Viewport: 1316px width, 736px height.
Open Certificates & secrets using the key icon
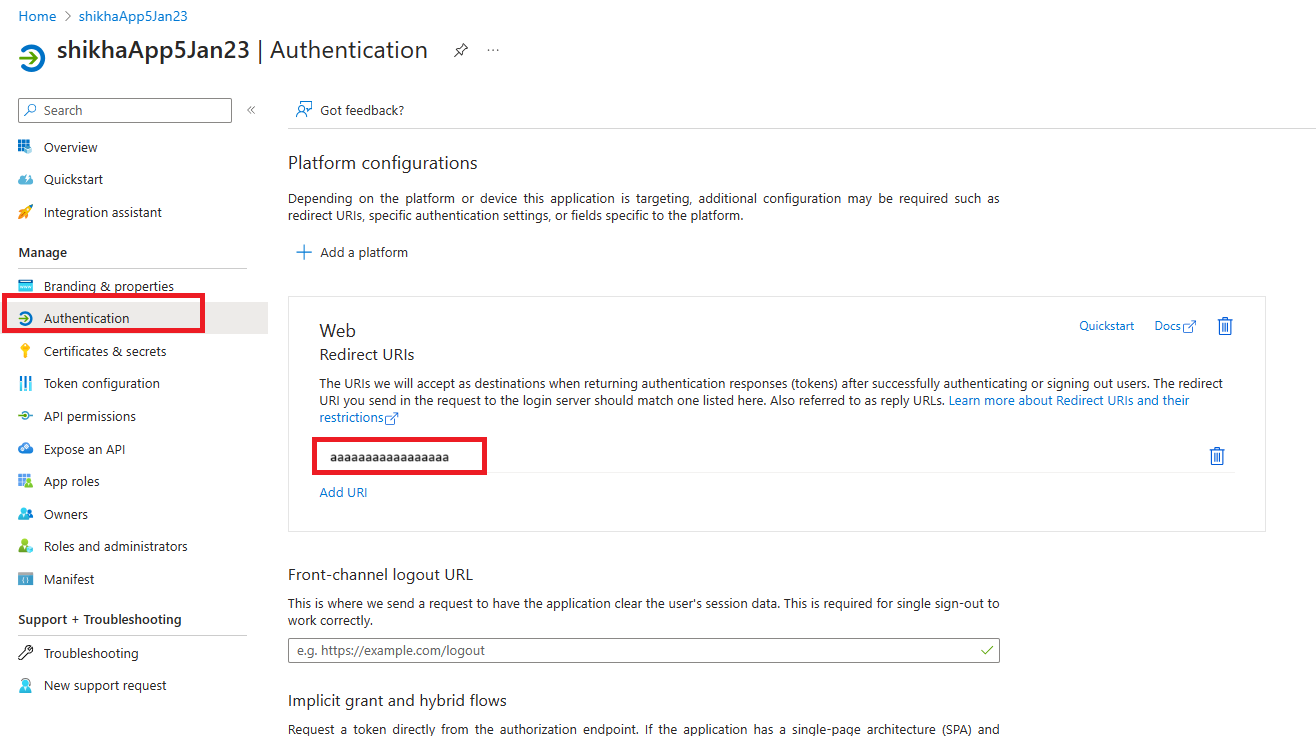click(24, 350)
